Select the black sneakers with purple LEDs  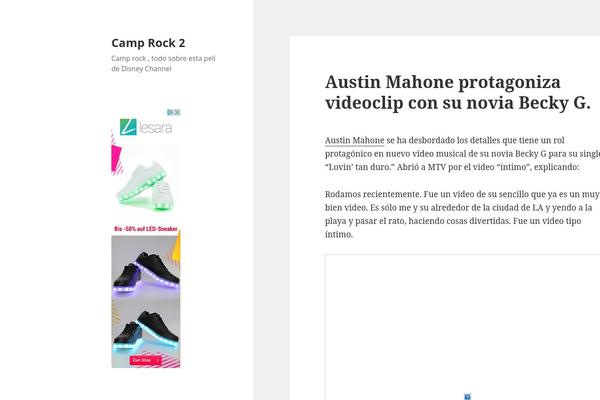[x=146, y=274]
